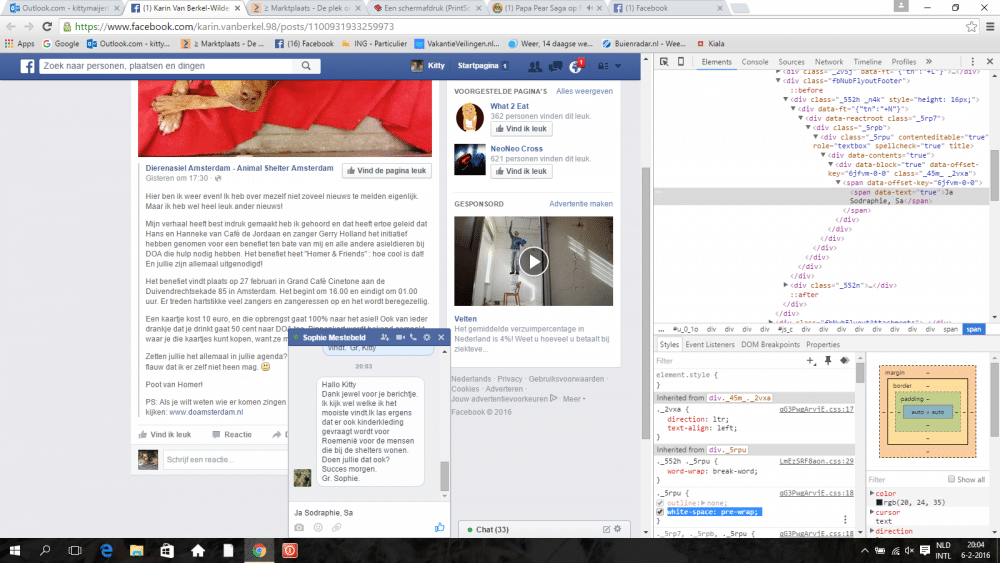The width and height of the screenshot is (1000, 563).
Task: Open options gear in Sophie Mestebeld chat
Action: (x=427, y=337)
